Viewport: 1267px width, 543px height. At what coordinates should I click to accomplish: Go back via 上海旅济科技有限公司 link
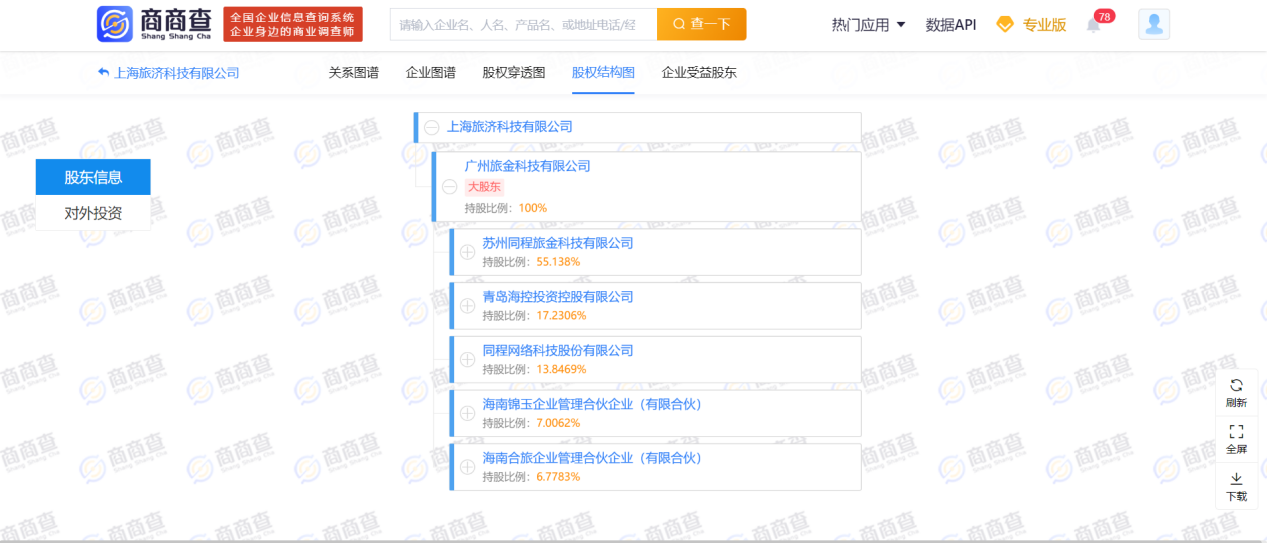(x=177, y=73)
